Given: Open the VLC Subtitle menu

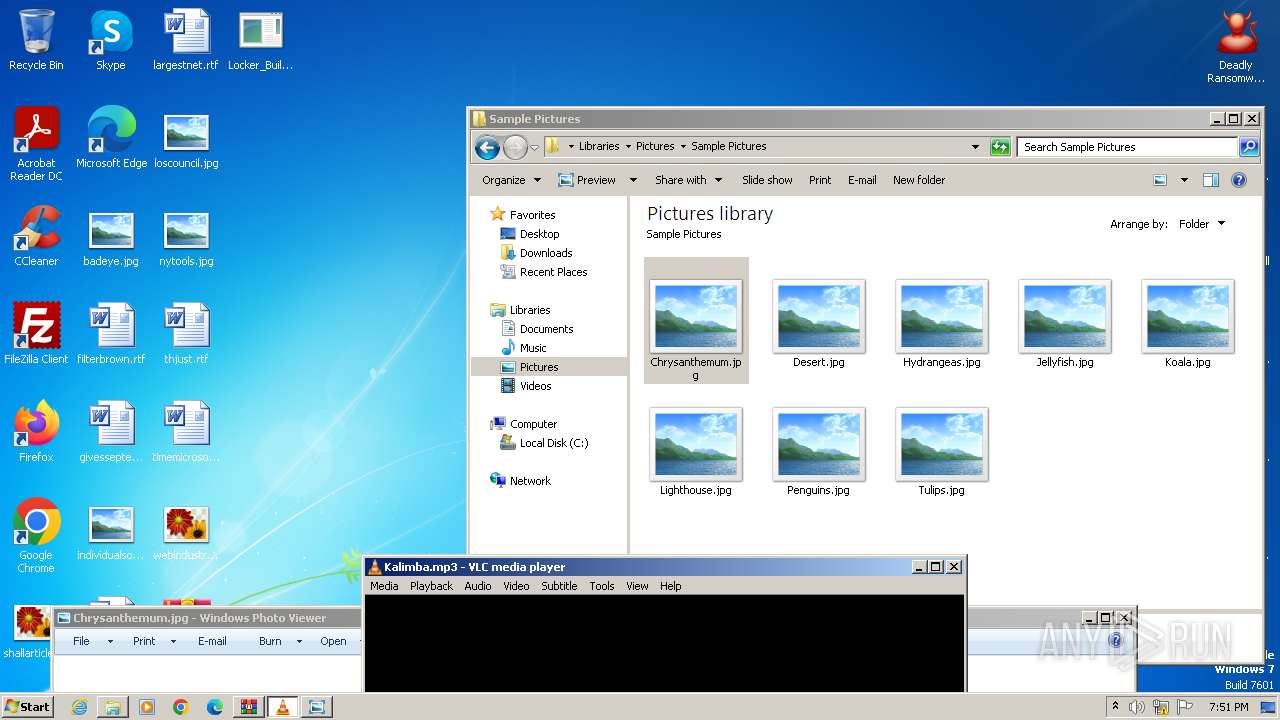Looking at the screenshot, I should (559, 586).
